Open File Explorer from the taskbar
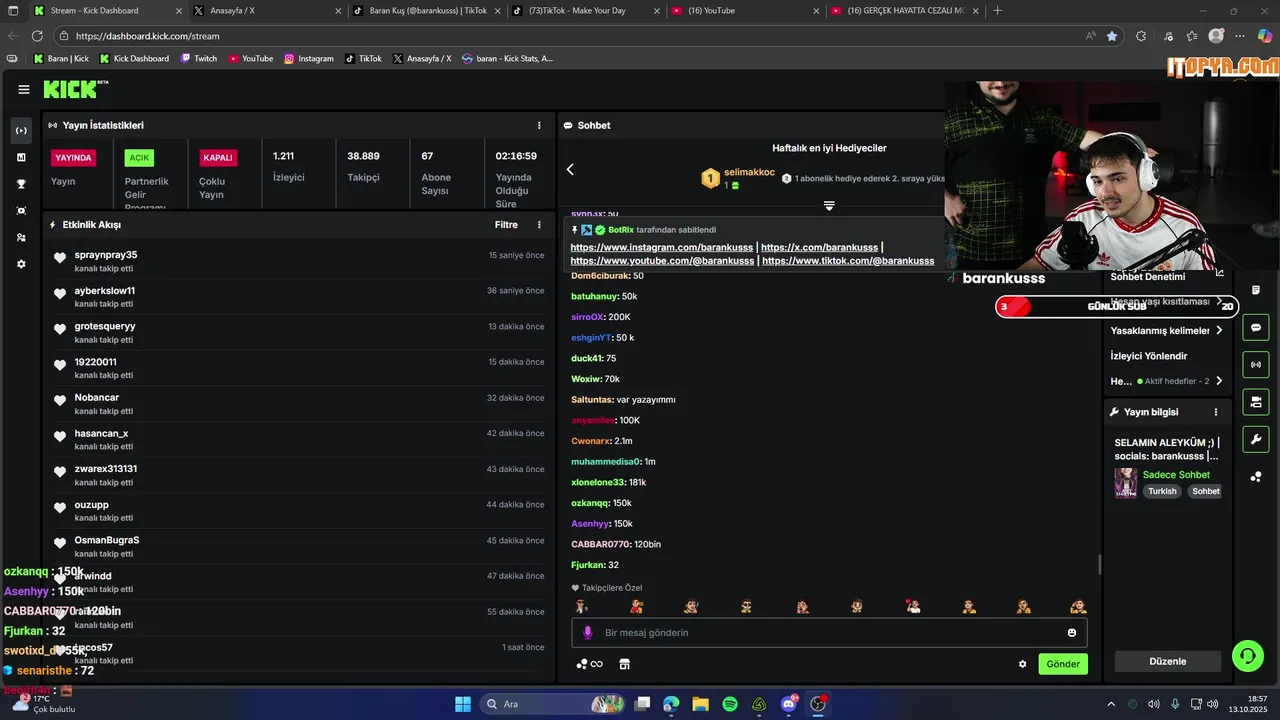Image resolution: width=1280 pixels, height=720 pixels. [x=701, y=704]
